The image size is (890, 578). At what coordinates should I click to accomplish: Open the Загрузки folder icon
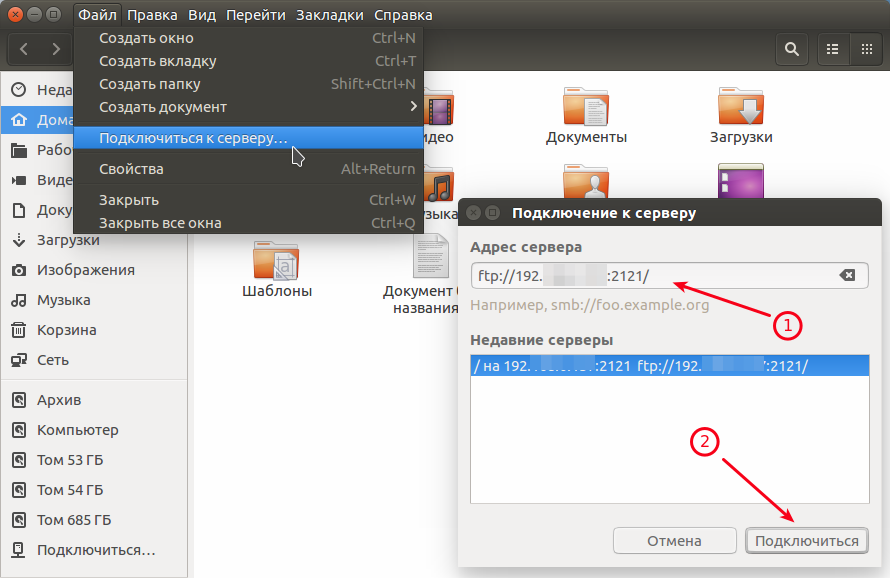(x=741, y=106)
